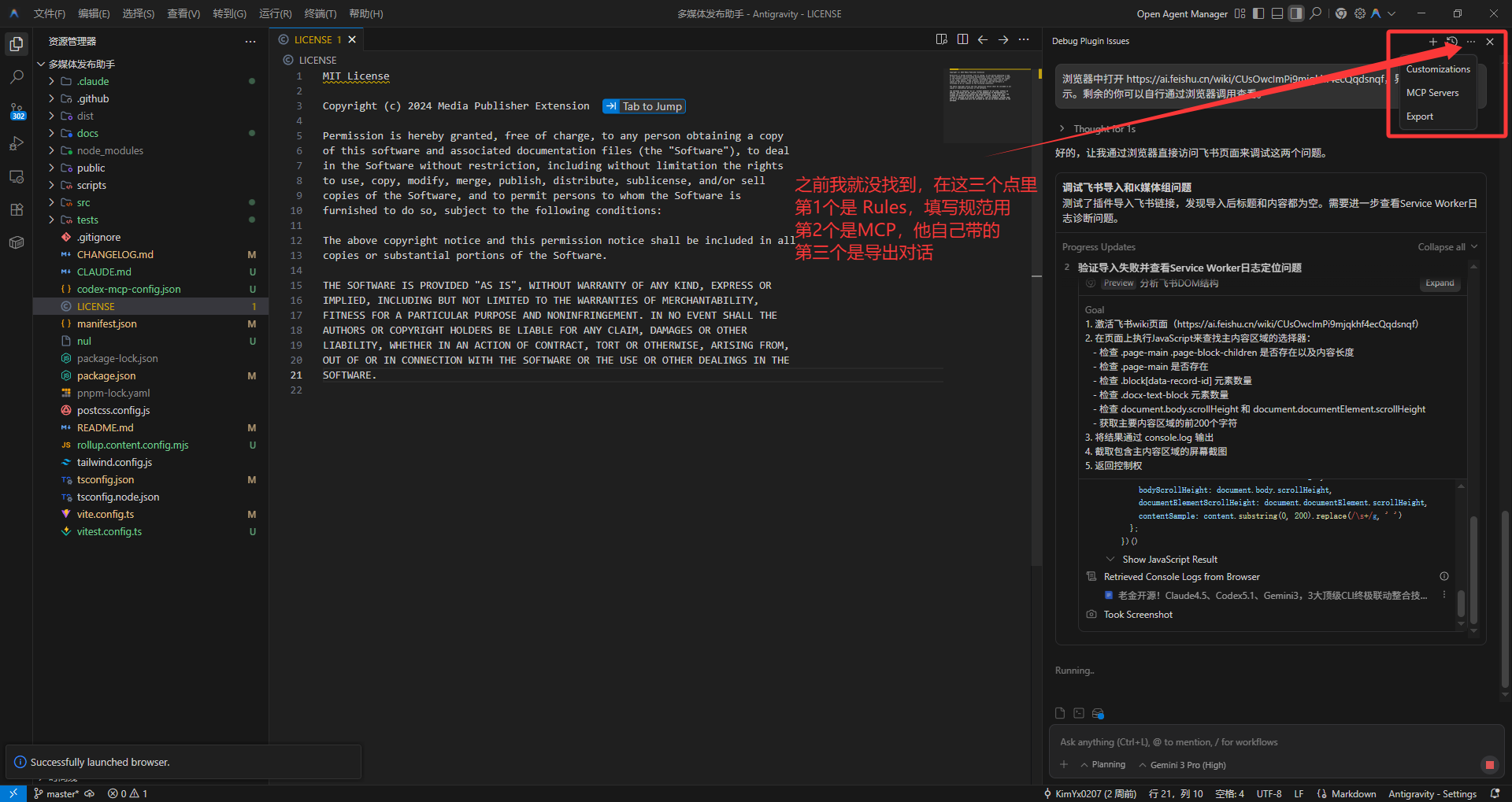The width and height of the screenshot is (1512, 802).
Task: Toggle the secondary sidebar layout button
Action: (1296, 13)
